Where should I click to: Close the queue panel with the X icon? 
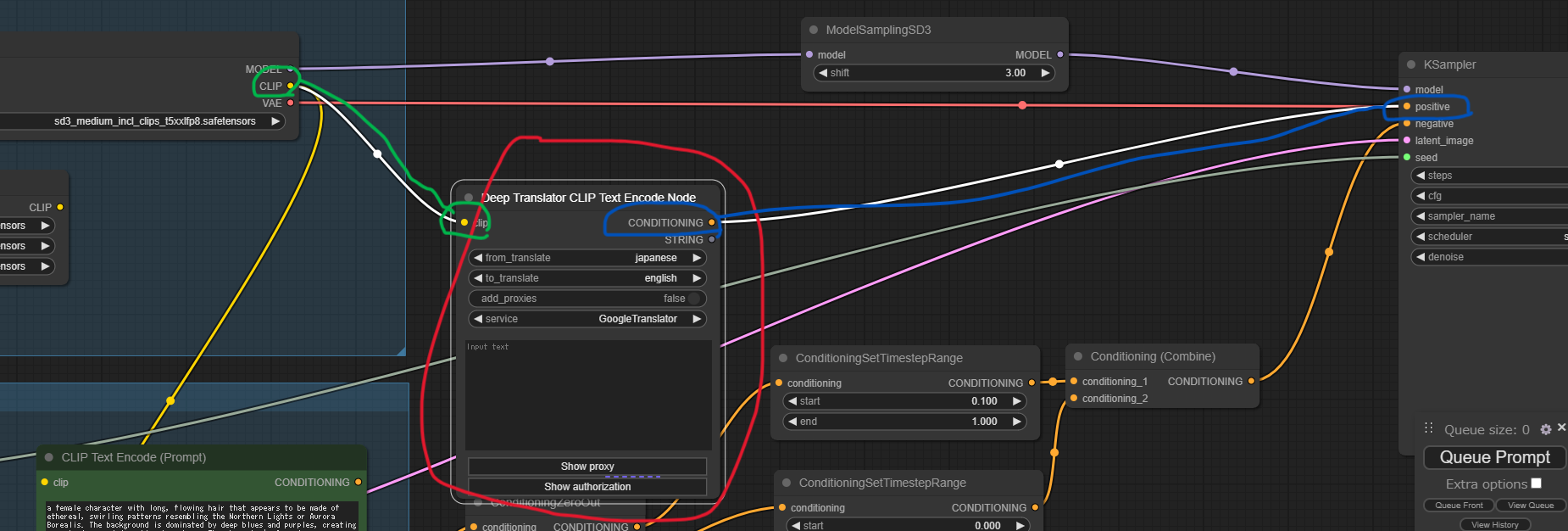[1561, 428]
